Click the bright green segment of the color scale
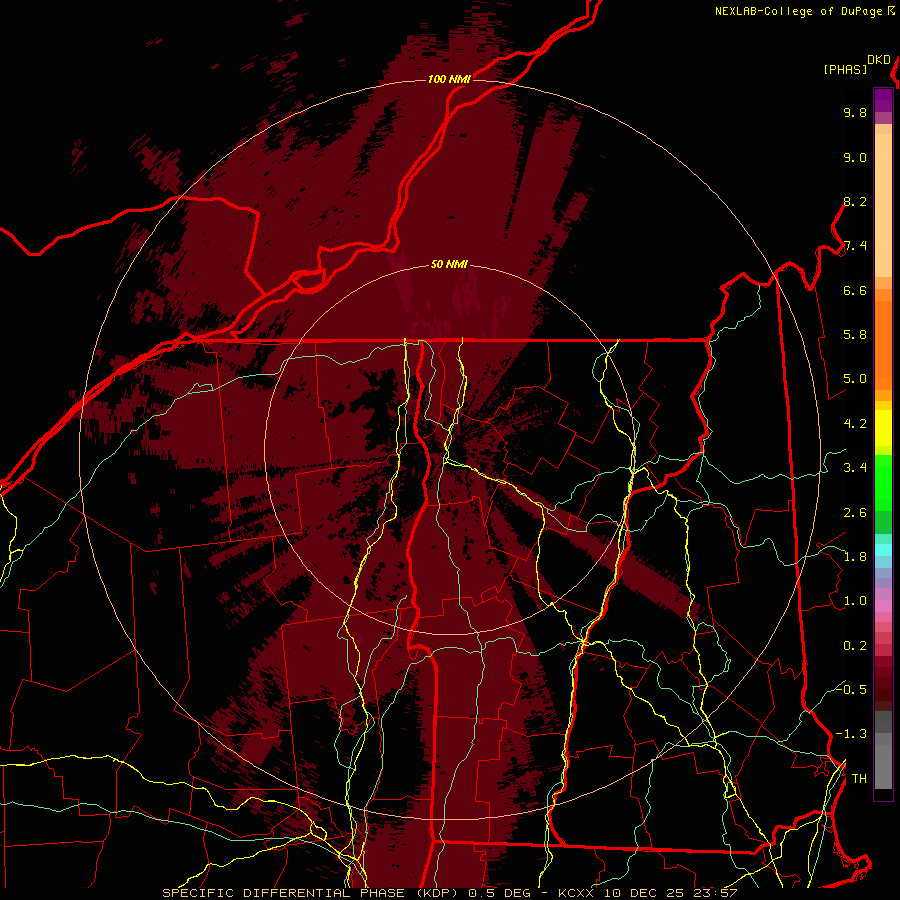The width and height of the screenshot is (900, 900). pos(883,482)
